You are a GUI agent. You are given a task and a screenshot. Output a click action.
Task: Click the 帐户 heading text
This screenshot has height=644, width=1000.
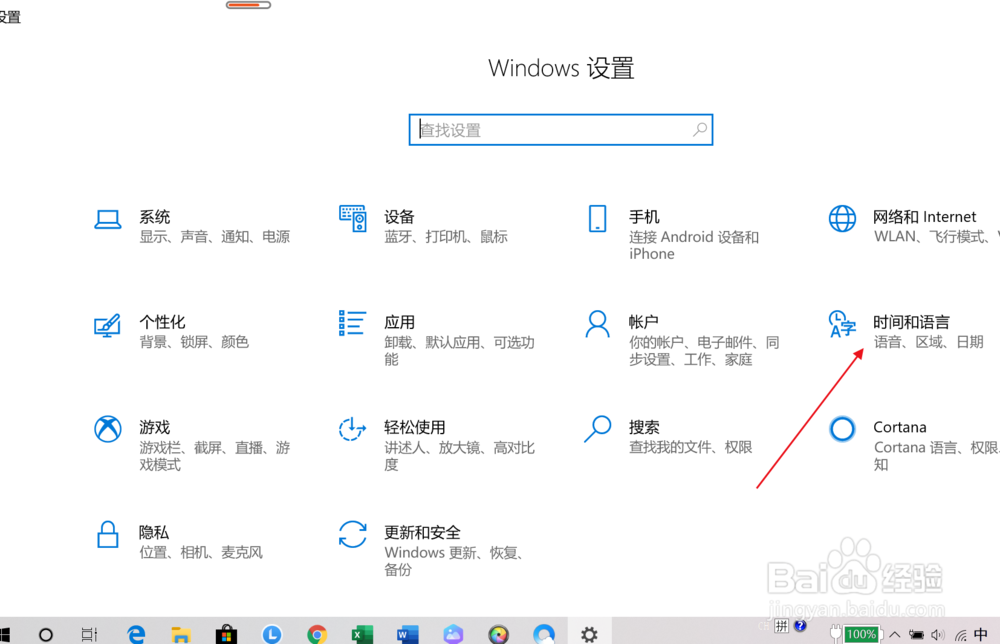(x=643, y=322)
